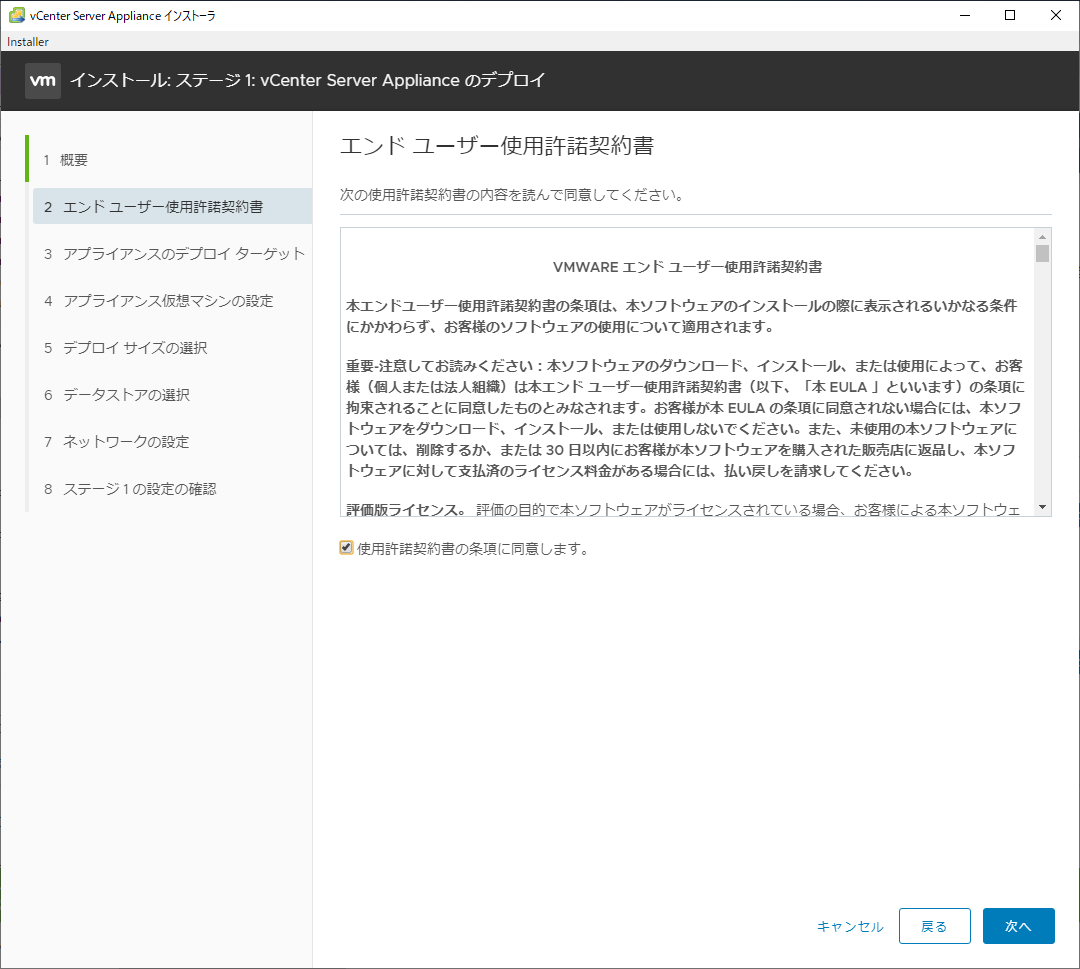1080x969 pixels.
Task: Close the vCenter installer window
Action: pyautogui.click(x=1055, y=15)
